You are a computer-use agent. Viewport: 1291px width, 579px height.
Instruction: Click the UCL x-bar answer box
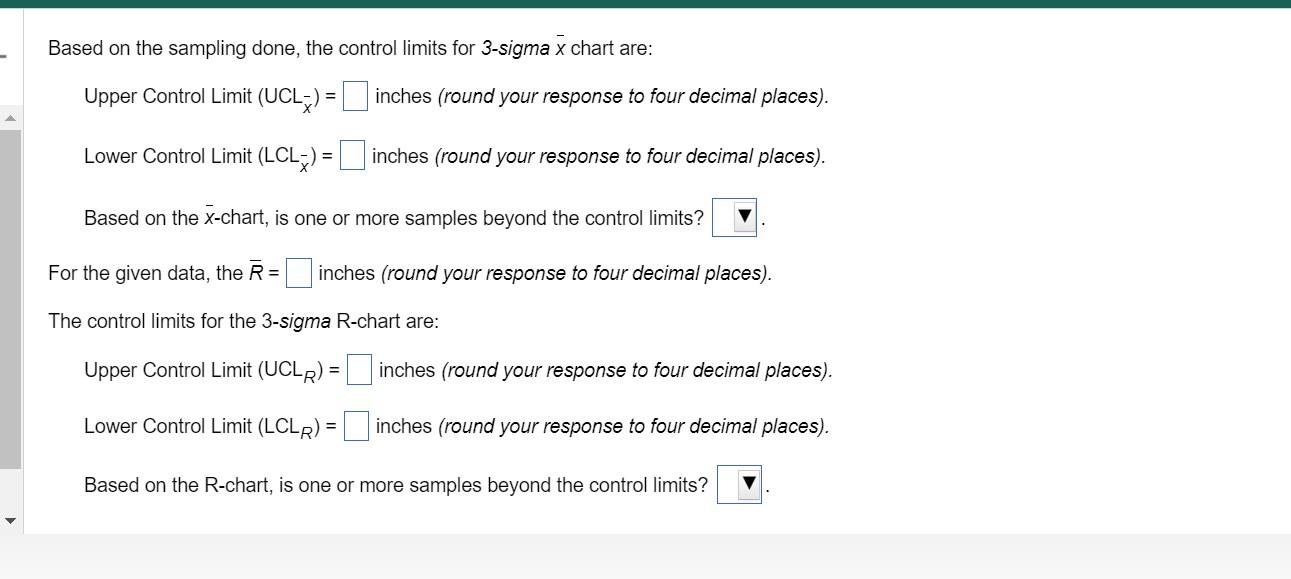(x=355, y=96)
